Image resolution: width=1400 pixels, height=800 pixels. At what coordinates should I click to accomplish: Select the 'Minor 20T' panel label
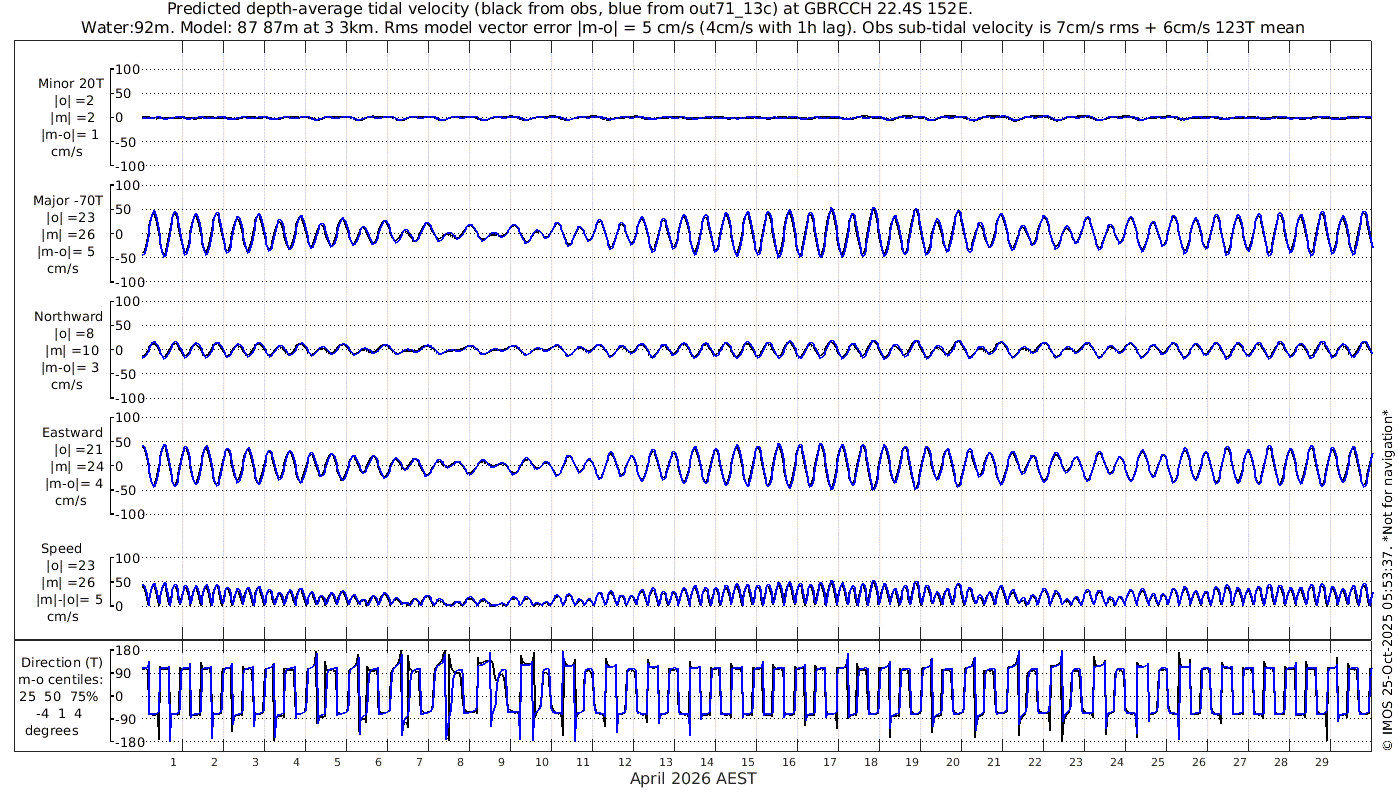tap(71, 84)
